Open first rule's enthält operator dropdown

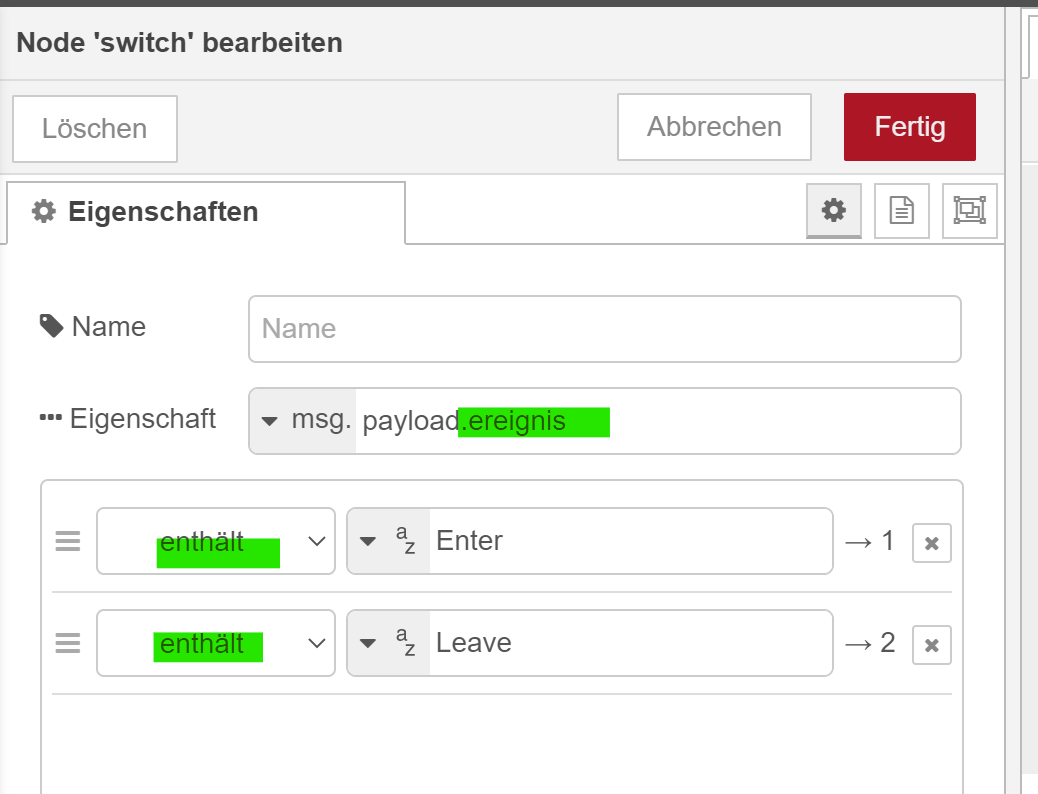click(x=216, y=542)
